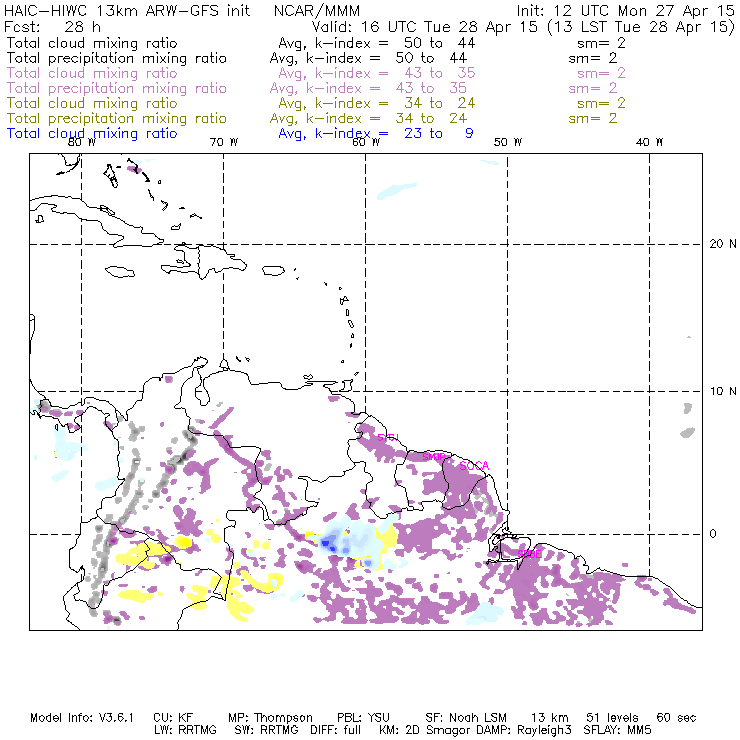Click purple "Total cloud mixing ratio" legend line

pyautogui.click(x=92, y=73)
